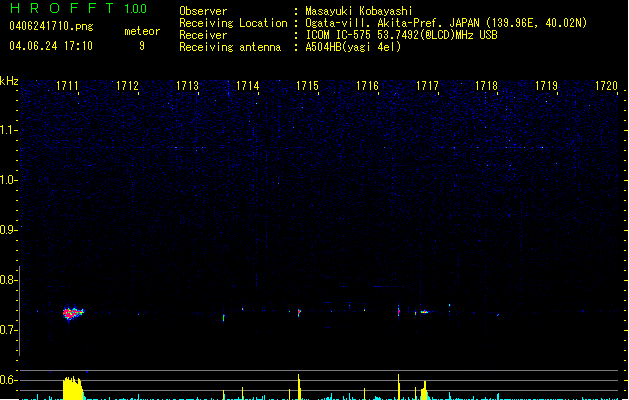Click time marker 1720
Viewport: 629px width, 400px height.
point(607,86)
